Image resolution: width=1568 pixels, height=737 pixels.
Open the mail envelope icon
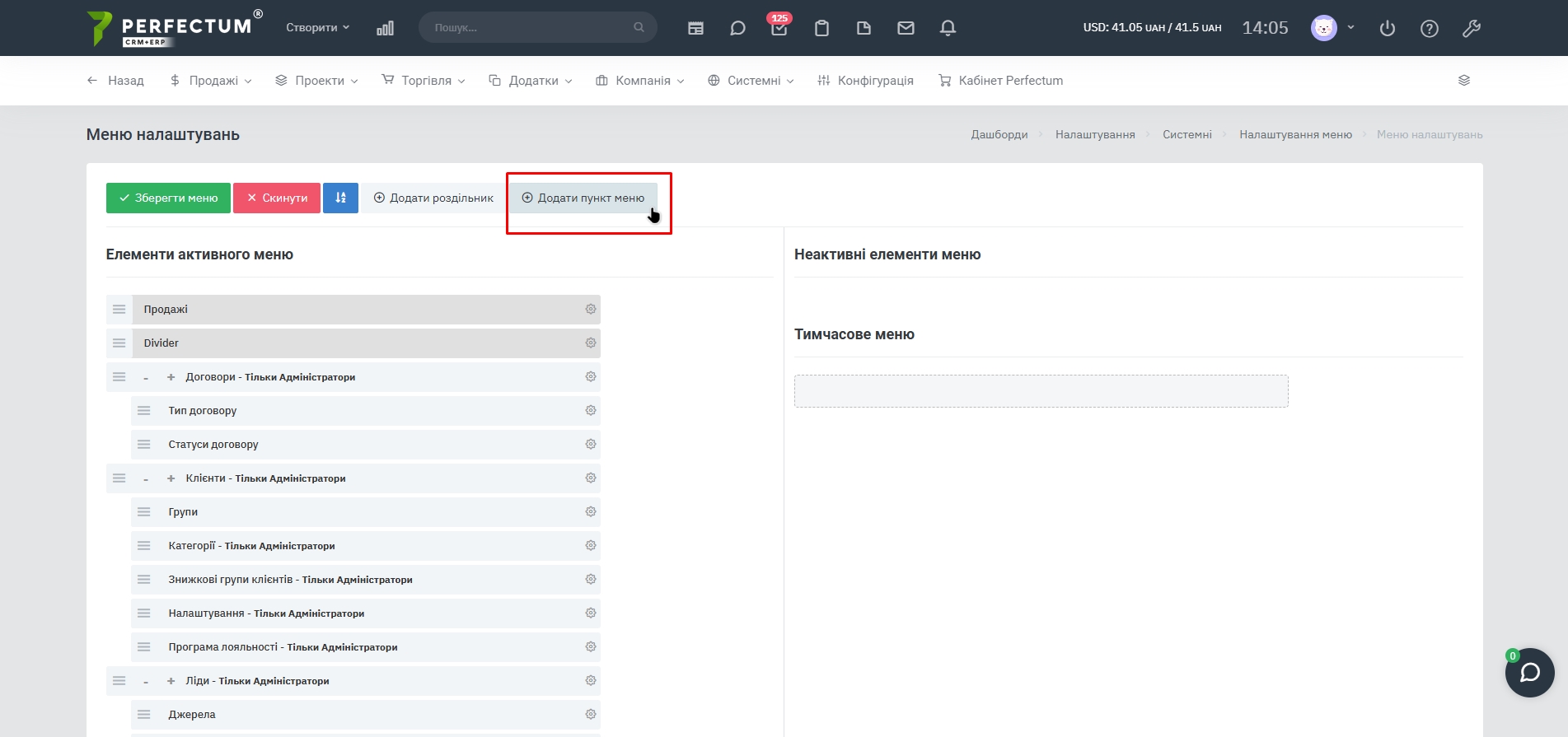(x=906, y=28)
